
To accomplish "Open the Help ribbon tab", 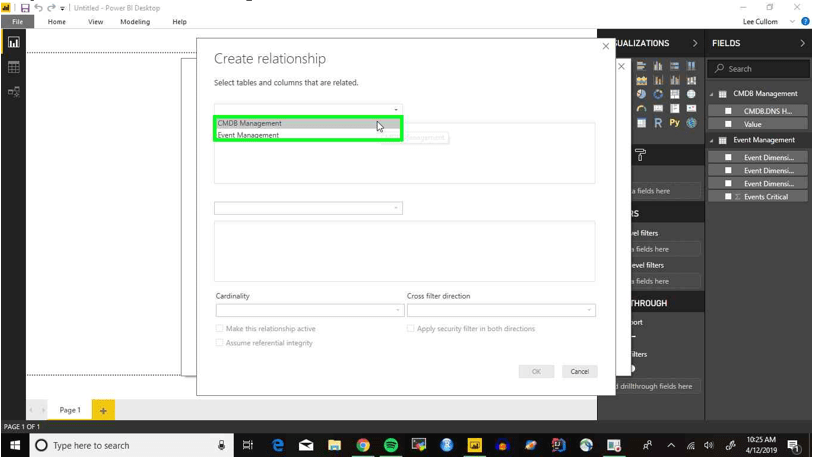I will click(179, 22).
